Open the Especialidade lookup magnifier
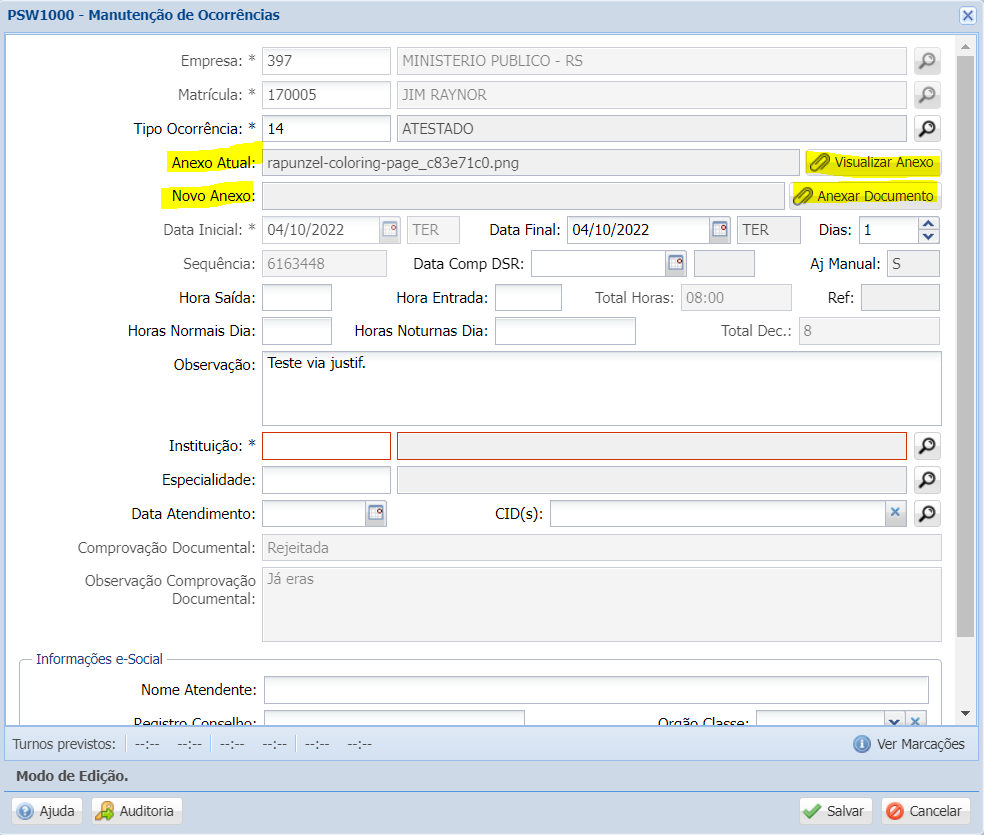 pos(926,480)
